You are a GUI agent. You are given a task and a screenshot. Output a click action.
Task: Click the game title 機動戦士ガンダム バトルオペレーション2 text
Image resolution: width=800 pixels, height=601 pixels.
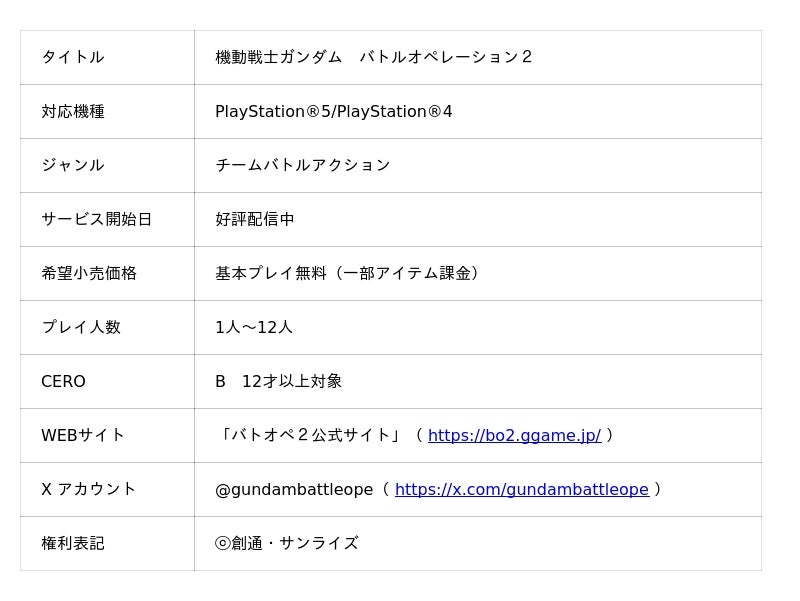374,57
